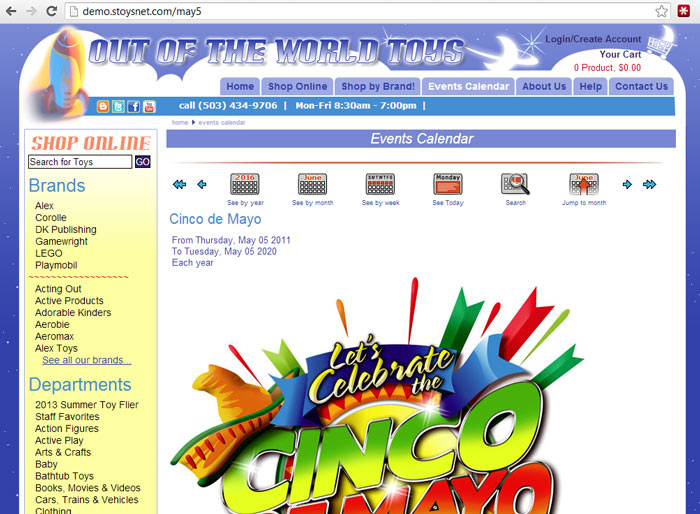700x514 pixels.
Task: Open Action Figures department
Action: pyautogui.click(x=67, y=429)
